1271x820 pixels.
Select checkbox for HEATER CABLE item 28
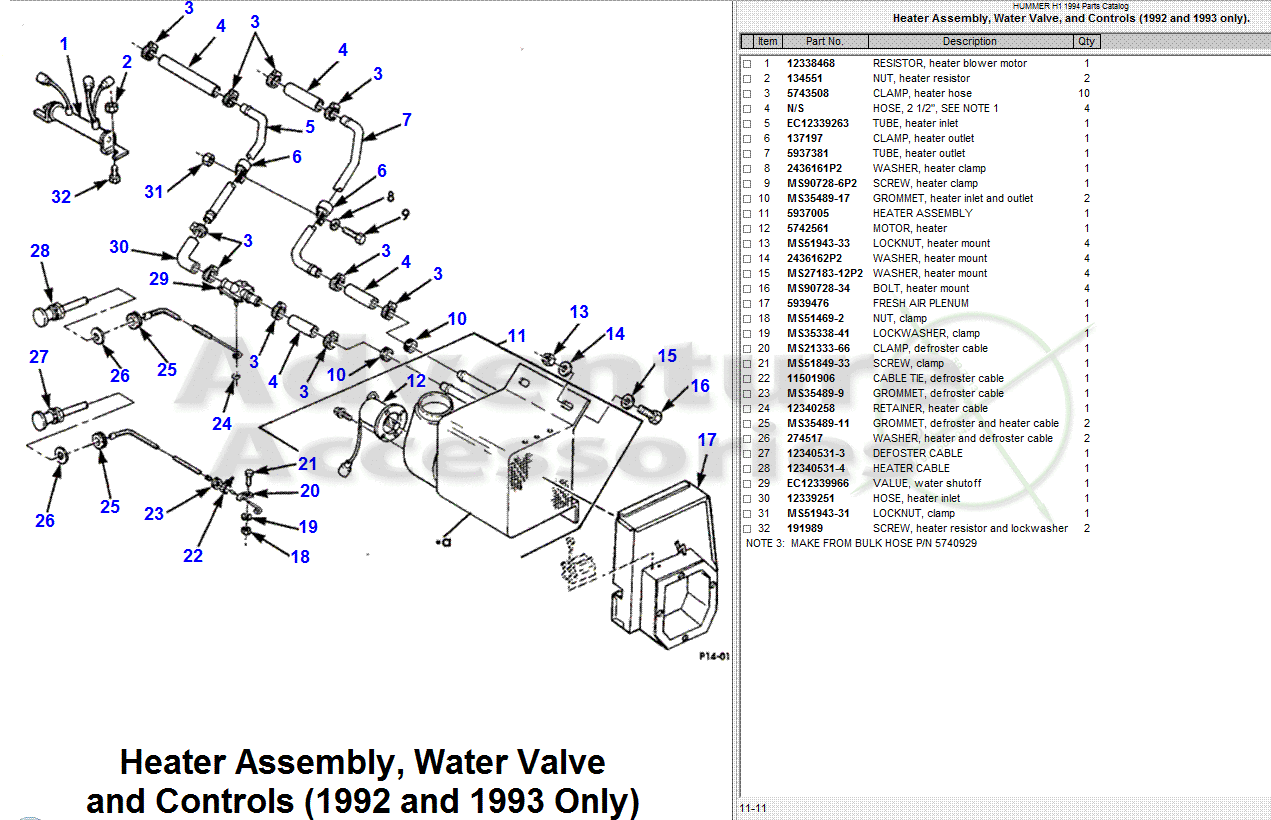coord(746,469)
